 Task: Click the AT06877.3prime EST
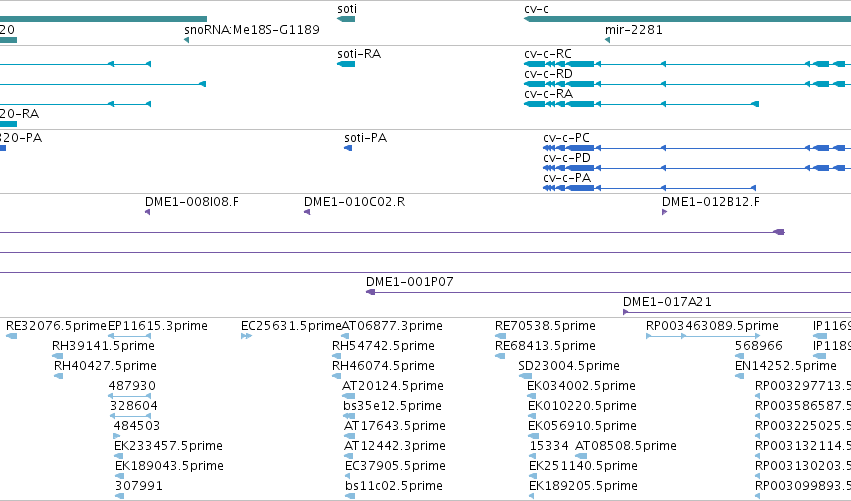[345, 337]
